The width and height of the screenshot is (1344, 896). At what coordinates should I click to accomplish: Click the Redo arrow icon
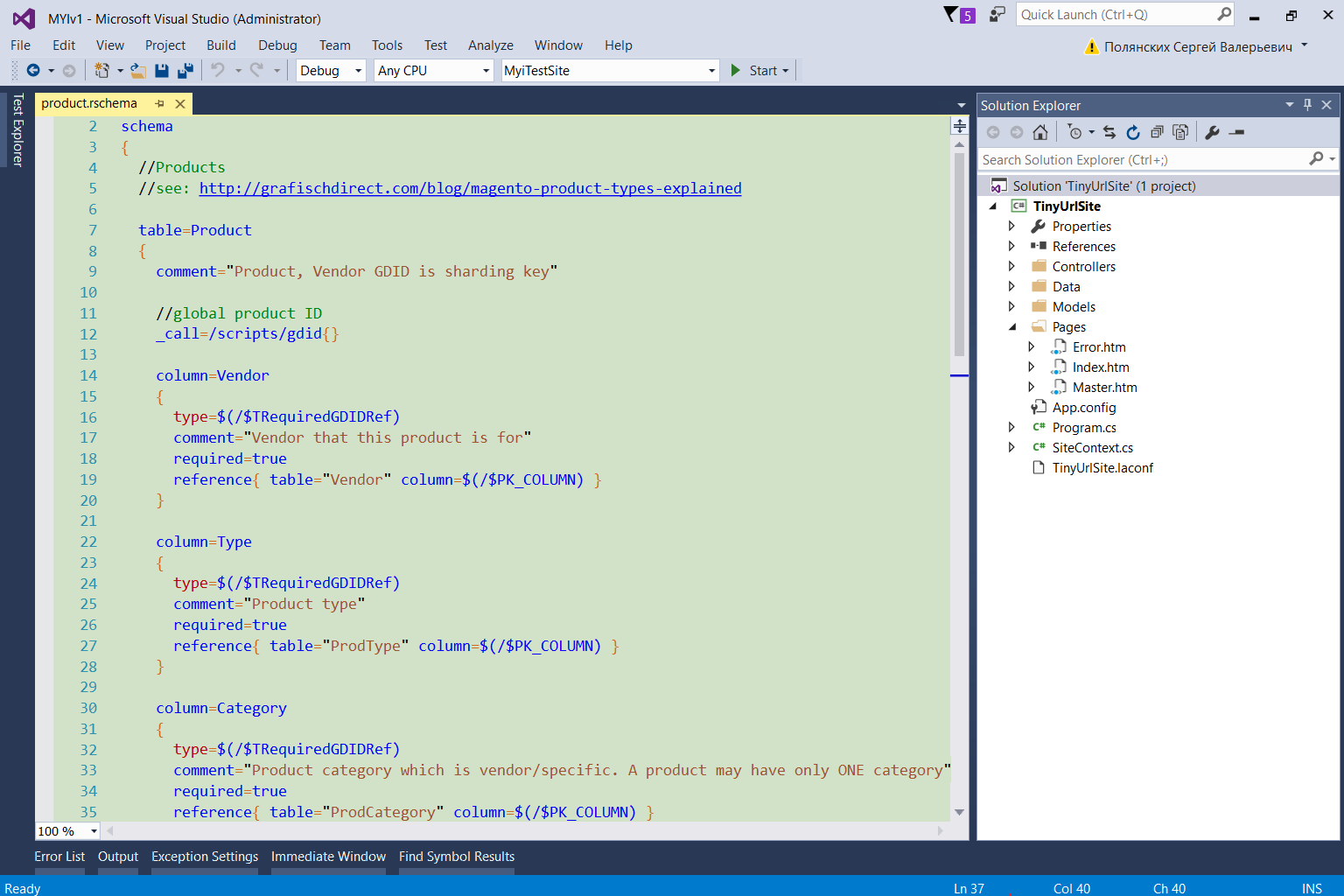click(256, 70)
